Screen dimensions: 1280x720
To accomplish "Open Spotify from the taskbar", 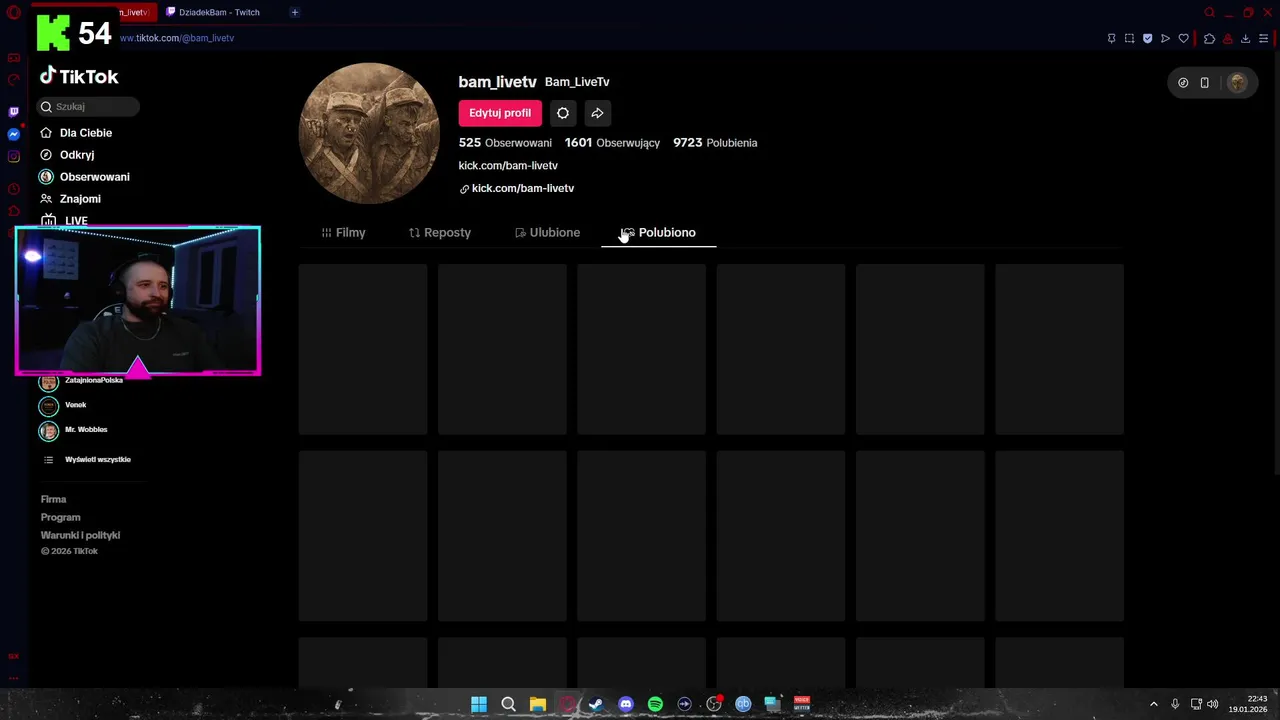I will [x=655, y=704].
